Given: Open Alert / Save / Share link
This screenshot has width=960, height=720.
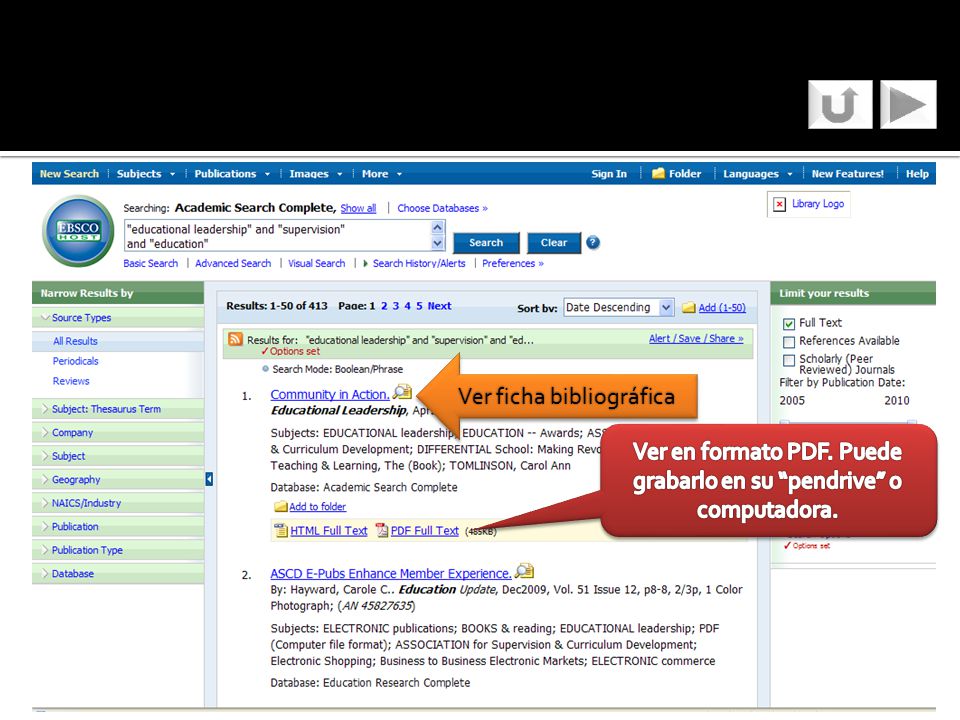Looking at the screenshot, I should (696, 339).
